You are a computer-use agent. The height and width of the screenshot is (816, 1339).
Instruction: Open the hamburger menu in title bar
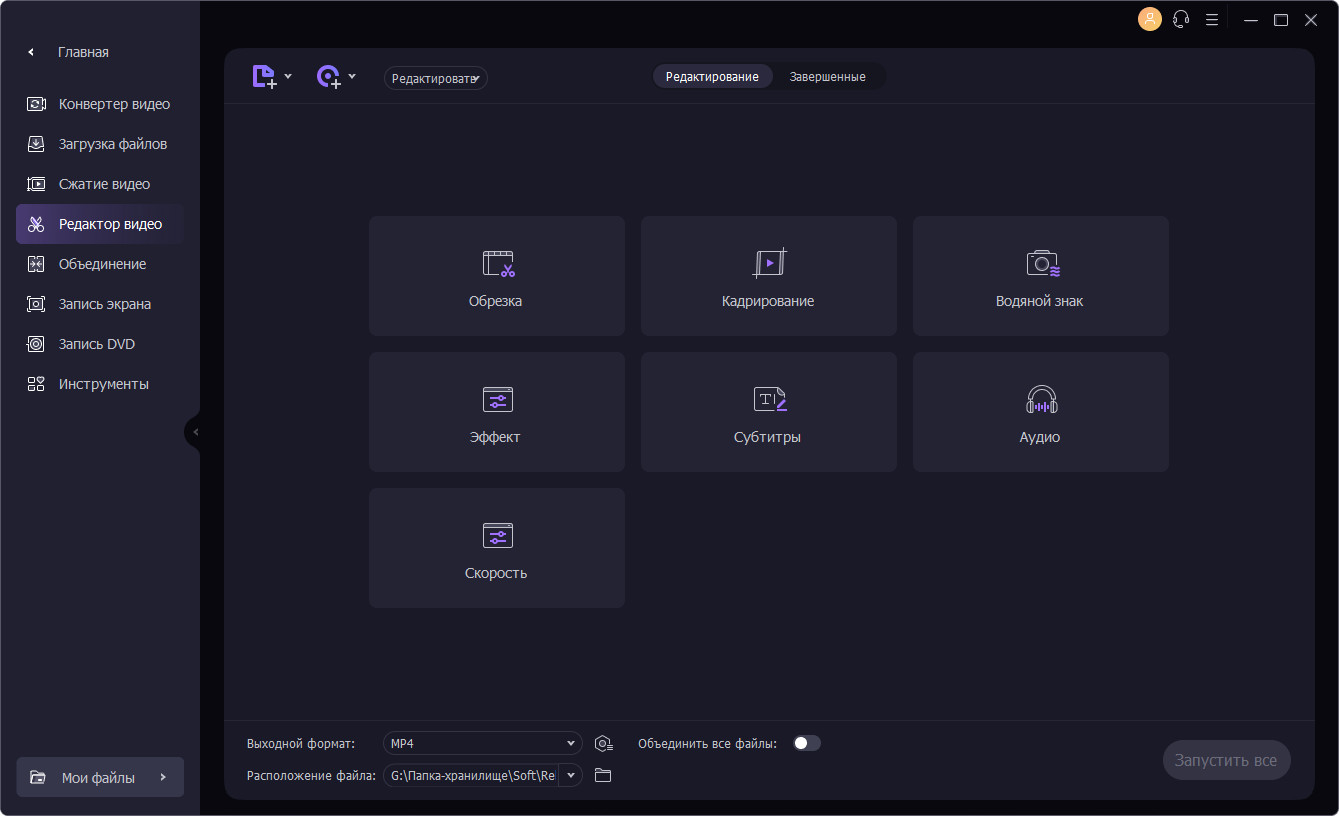pyautogui.click(x=1212, y=19)
